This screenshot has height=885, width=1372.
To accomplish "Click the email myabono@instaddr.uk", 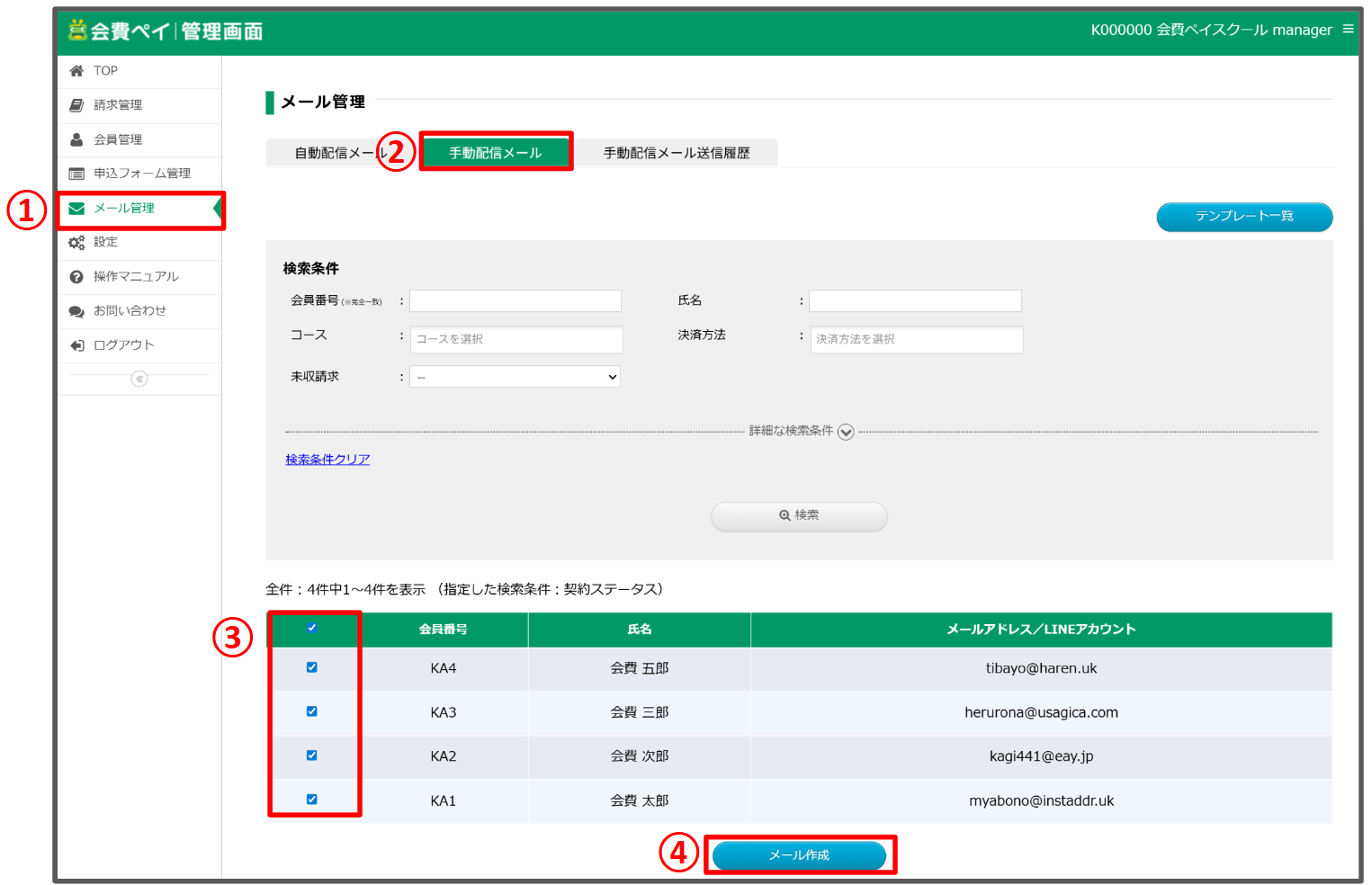I will click(x=1041, y=800).
